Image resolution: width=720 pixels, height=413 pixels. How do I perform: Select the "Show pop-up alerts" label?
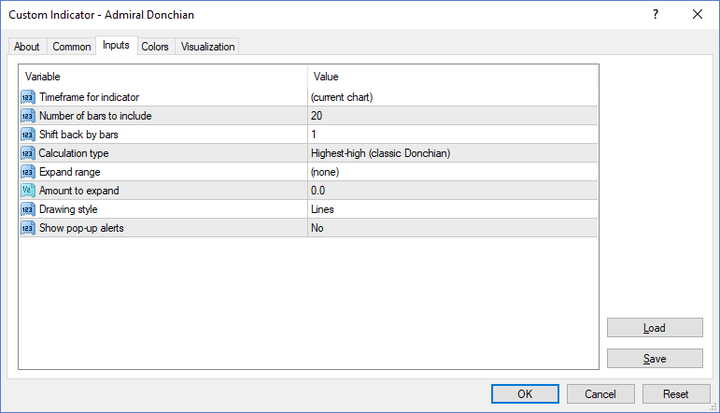[81, 228]
